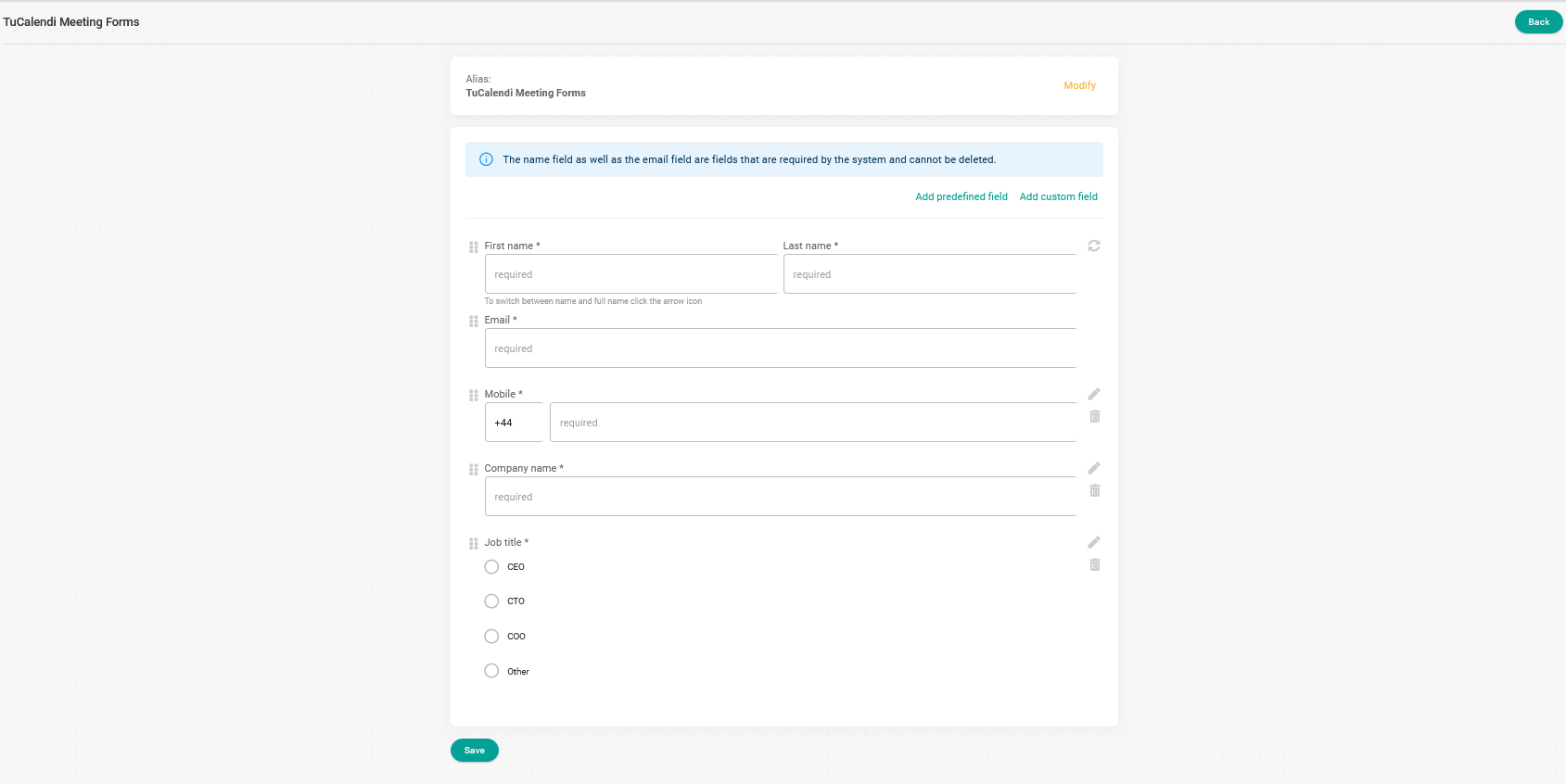Click the info icon in the blue notice
This screenshot has height=784, width=1566.
point(486,159)
